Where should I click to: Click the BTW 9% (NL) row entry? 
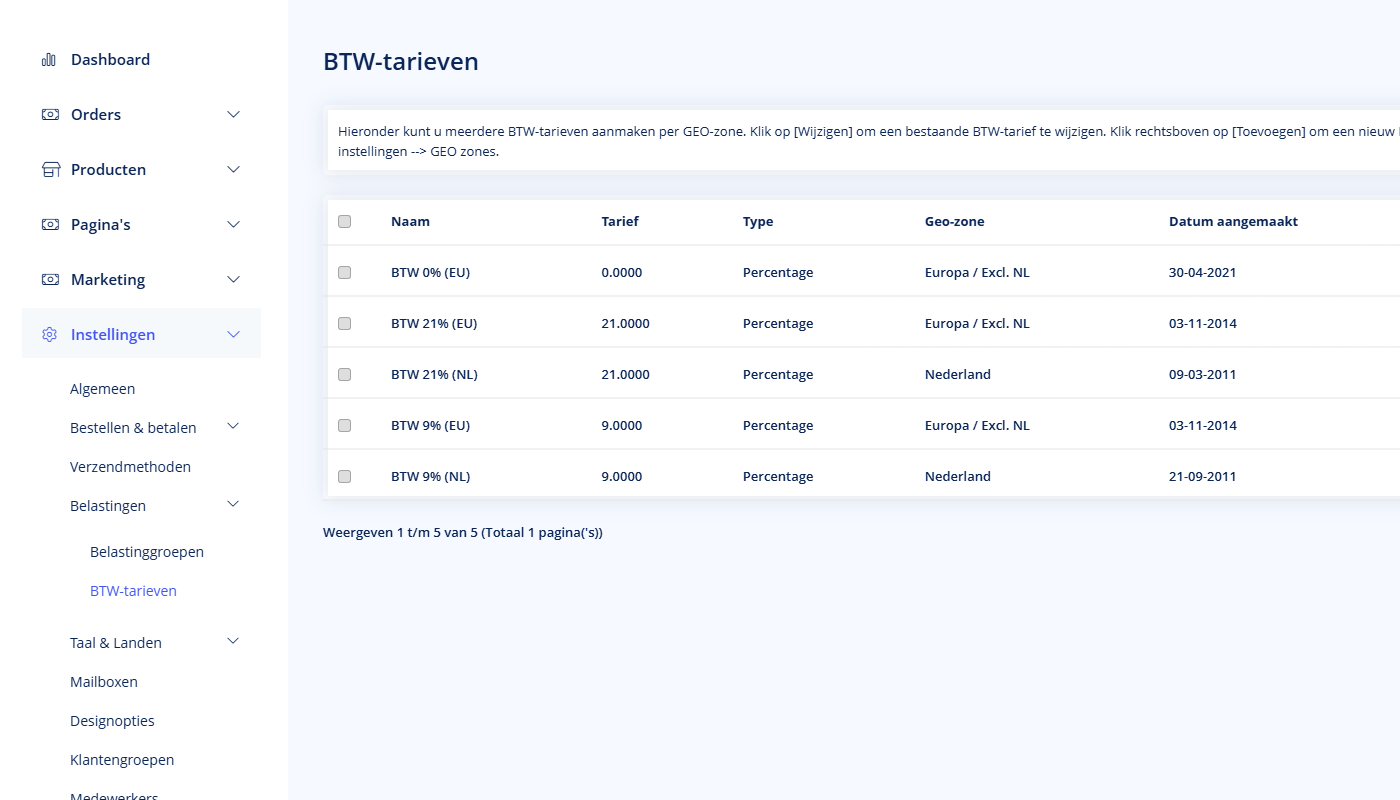coord(430,476)
